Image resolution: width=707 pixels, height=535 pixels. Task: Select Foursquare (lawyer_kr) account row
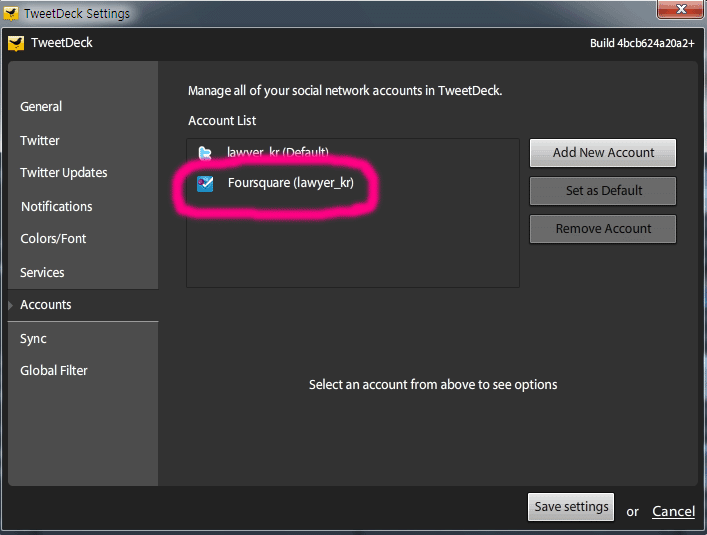click(x=353, y=183)
